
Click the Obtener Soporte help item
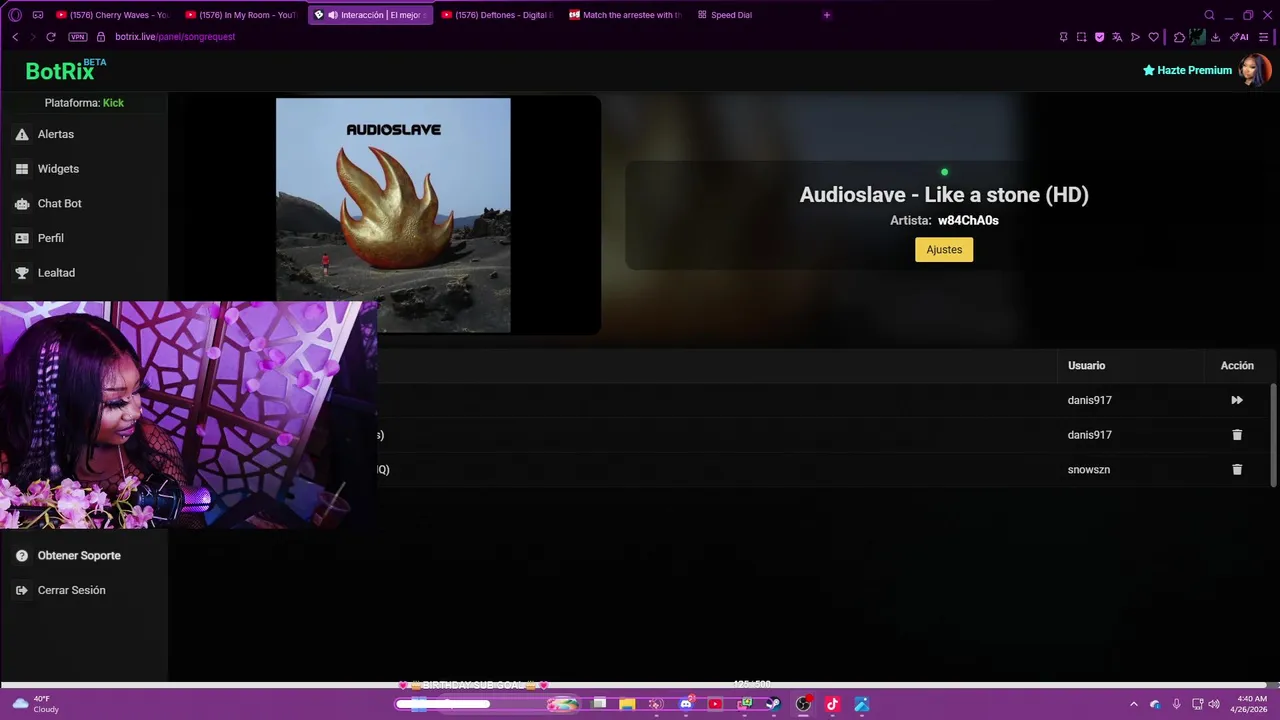coord(79,556)
